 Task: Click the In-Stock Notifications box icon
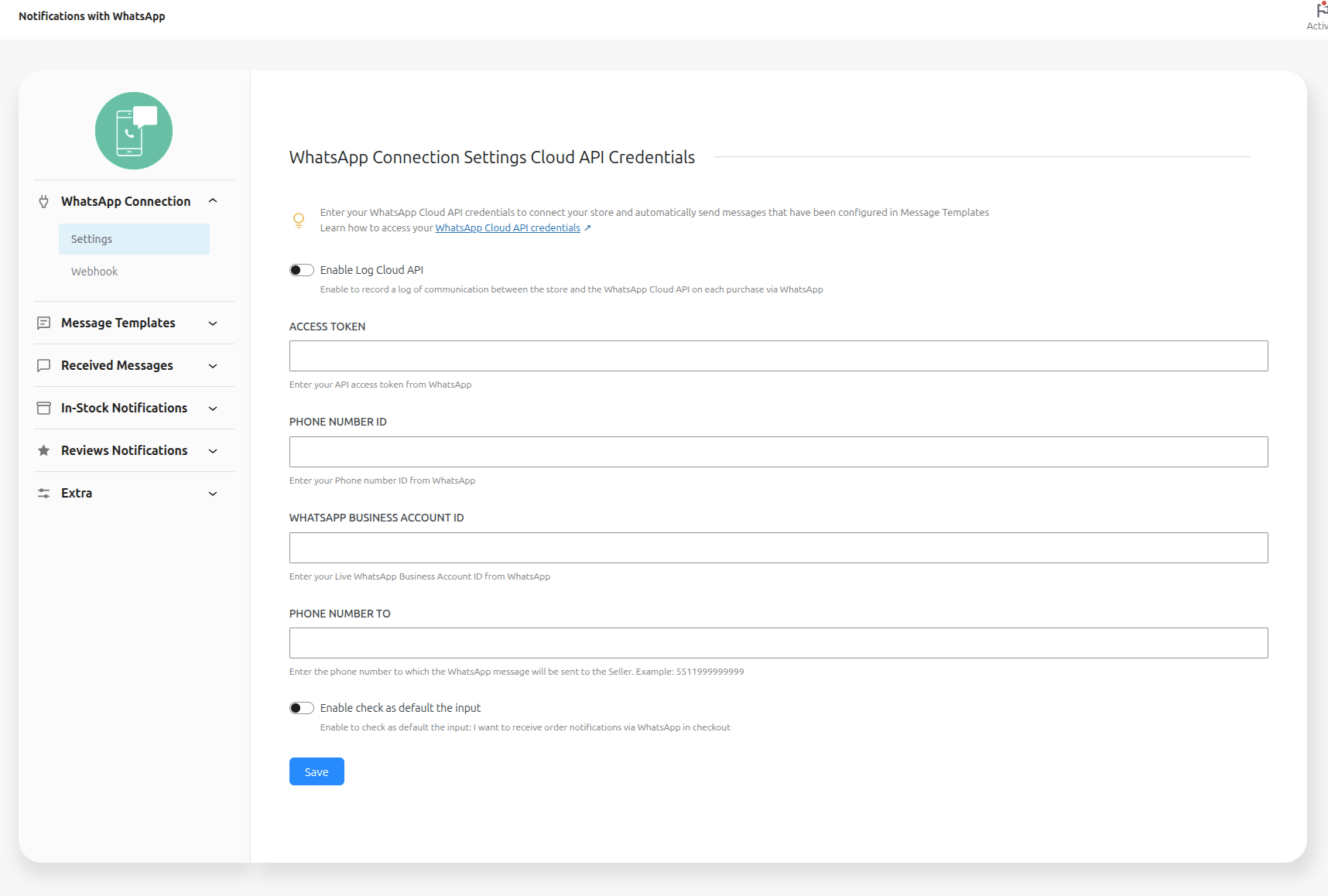click(x=44, y=408)
